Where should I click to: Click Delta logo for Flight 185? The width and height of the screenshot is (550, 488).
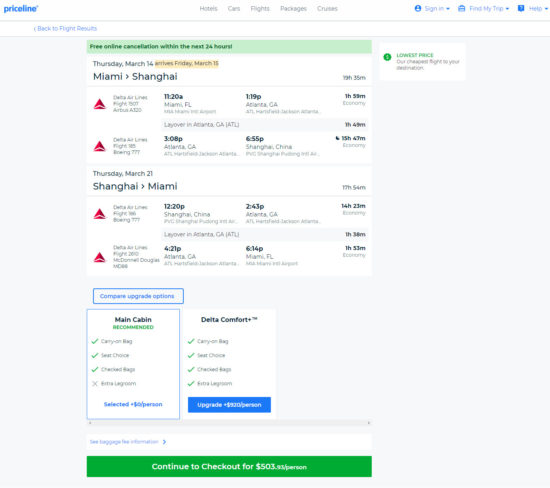pos(100,146)
